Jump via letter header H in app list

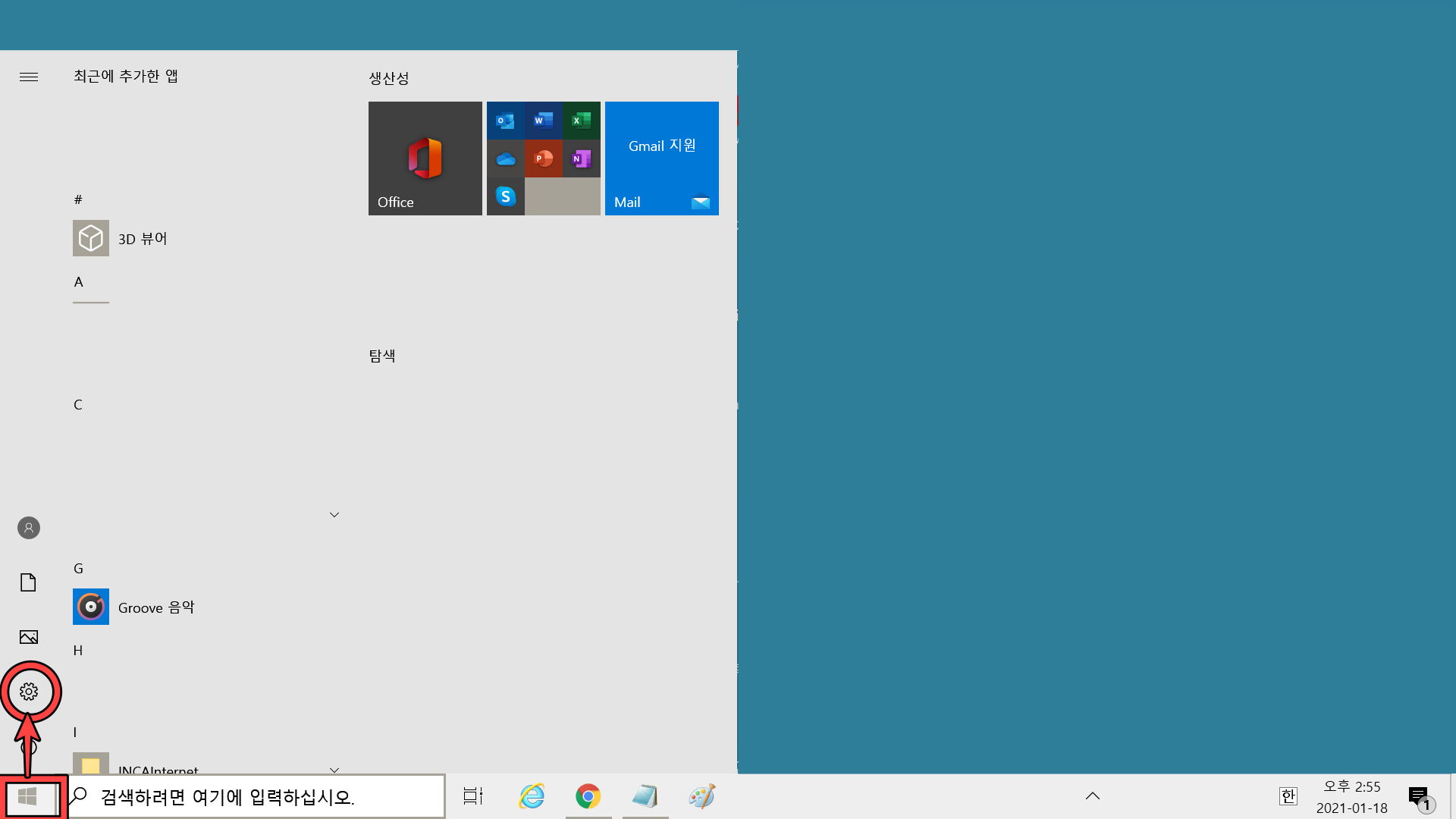coord(78,650)
